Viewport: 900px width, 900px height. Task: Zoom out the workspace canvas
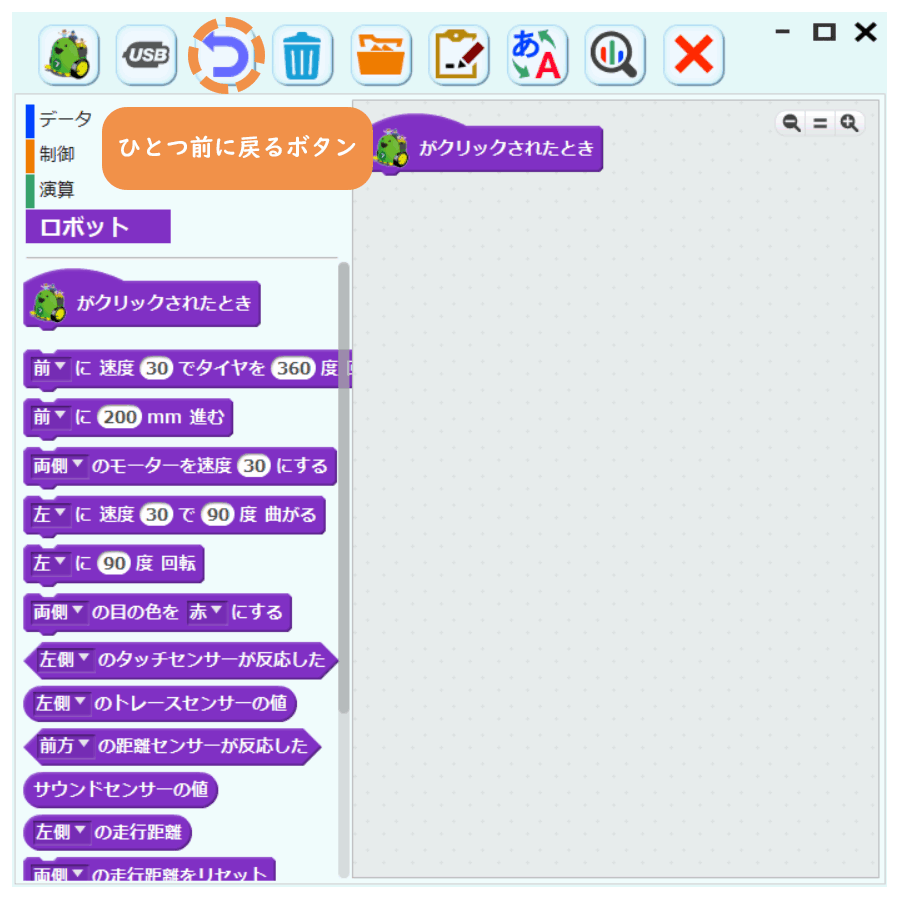[792, 123]
